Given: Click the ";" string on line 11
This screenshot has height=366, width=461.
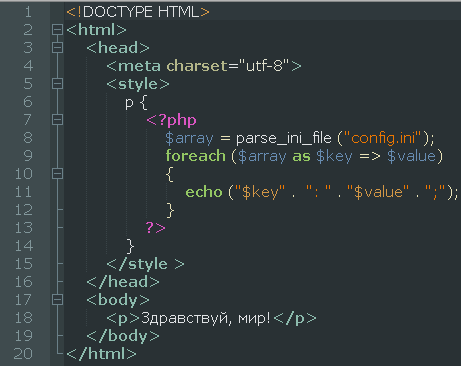Looking at the screenshot, I should point(435,192).
